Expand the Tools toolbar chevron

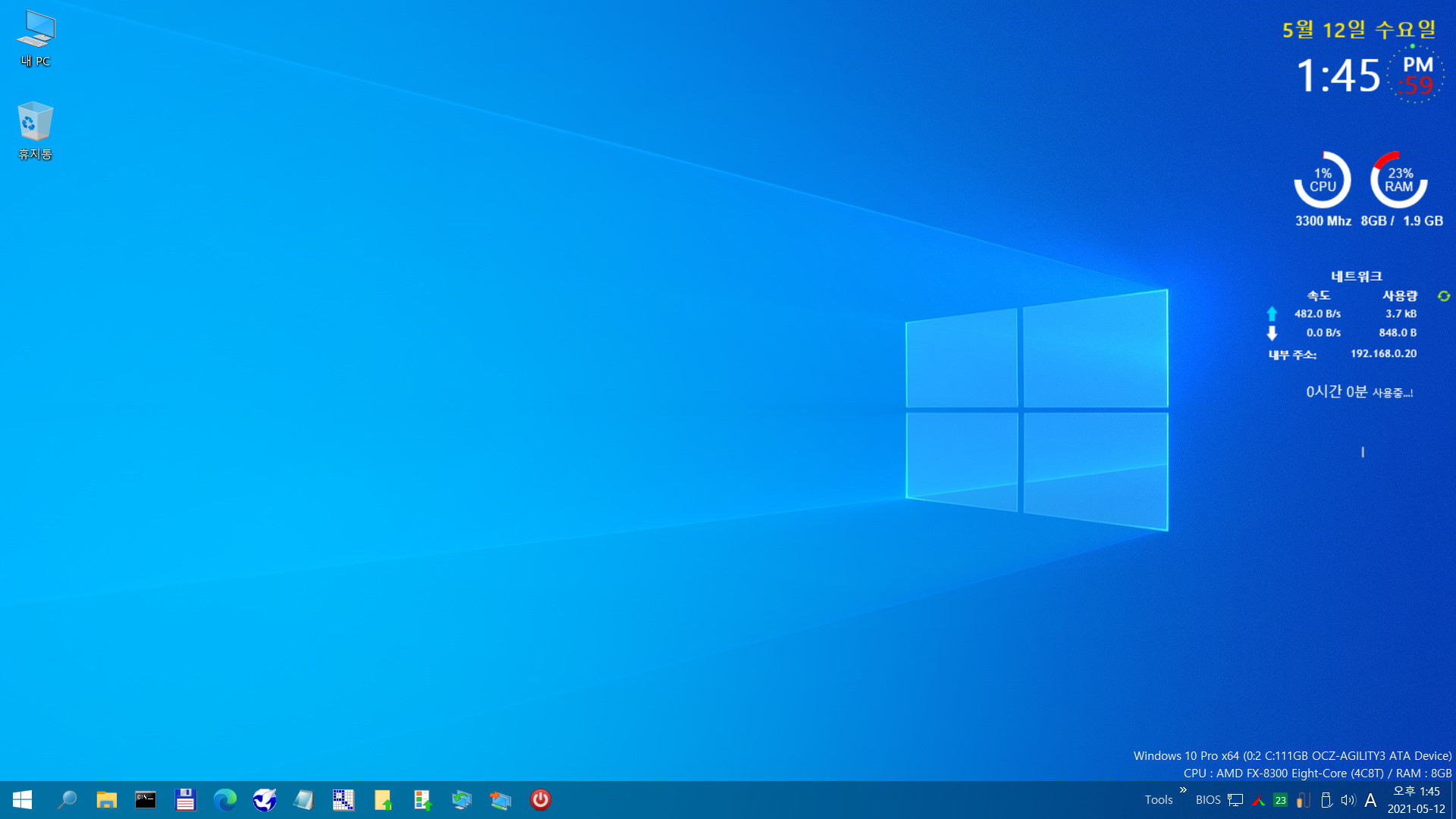(x=1183, y=790)
